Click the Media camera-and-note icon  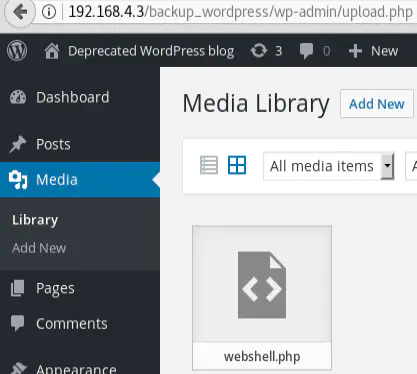tap(18, 180)
